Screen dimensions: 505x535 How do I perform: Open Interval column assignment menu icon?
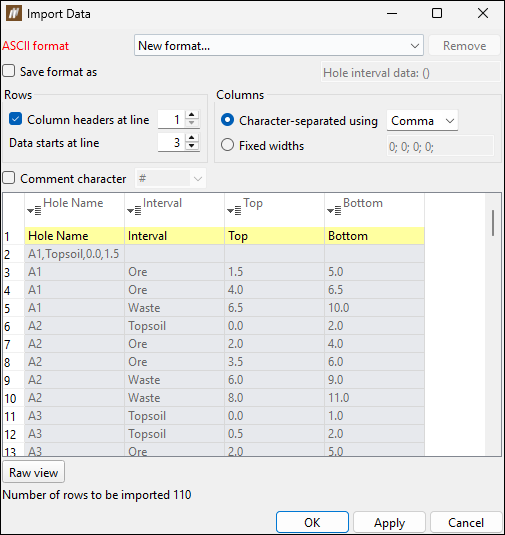[134, 211]
